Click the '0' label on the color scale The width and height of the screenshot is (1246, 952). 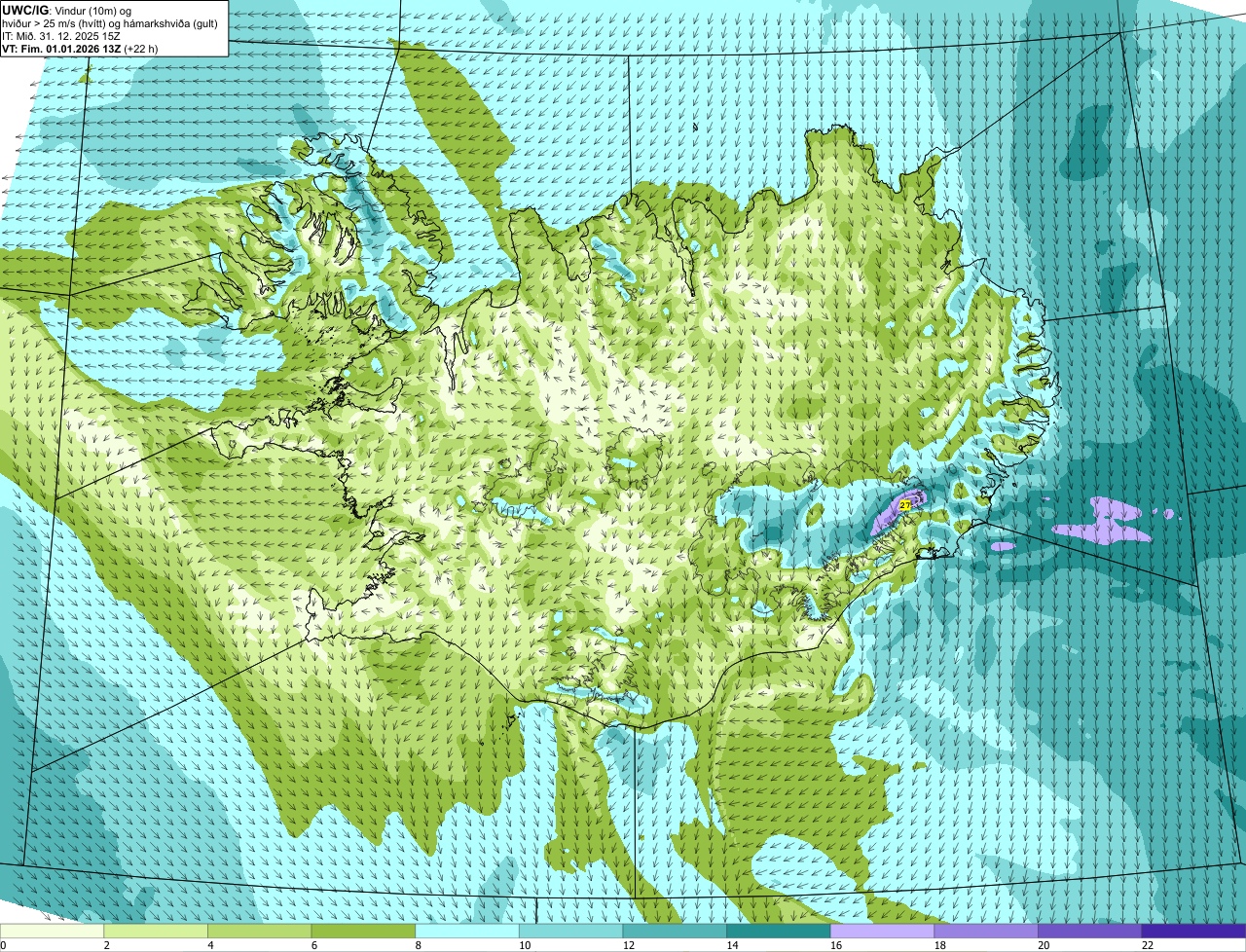point(3,945)
